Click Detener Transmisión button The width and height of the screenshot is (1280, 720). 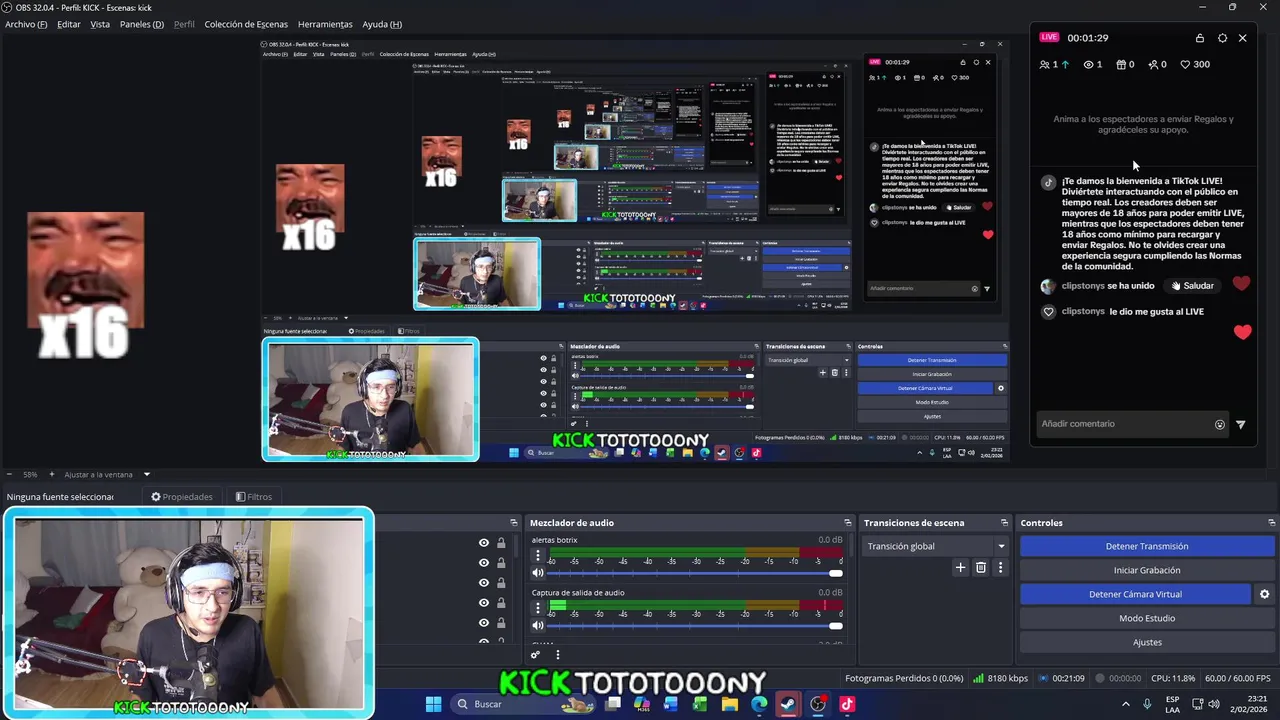1147,546
